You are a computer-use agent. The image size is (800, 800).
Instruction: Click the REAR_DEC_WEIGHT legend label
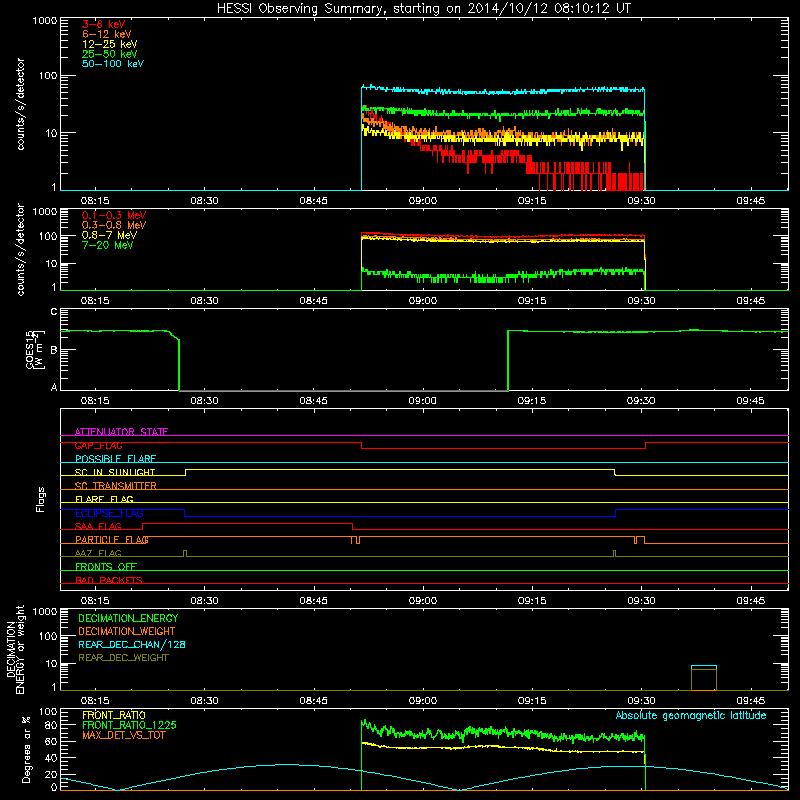coord(123,658)
